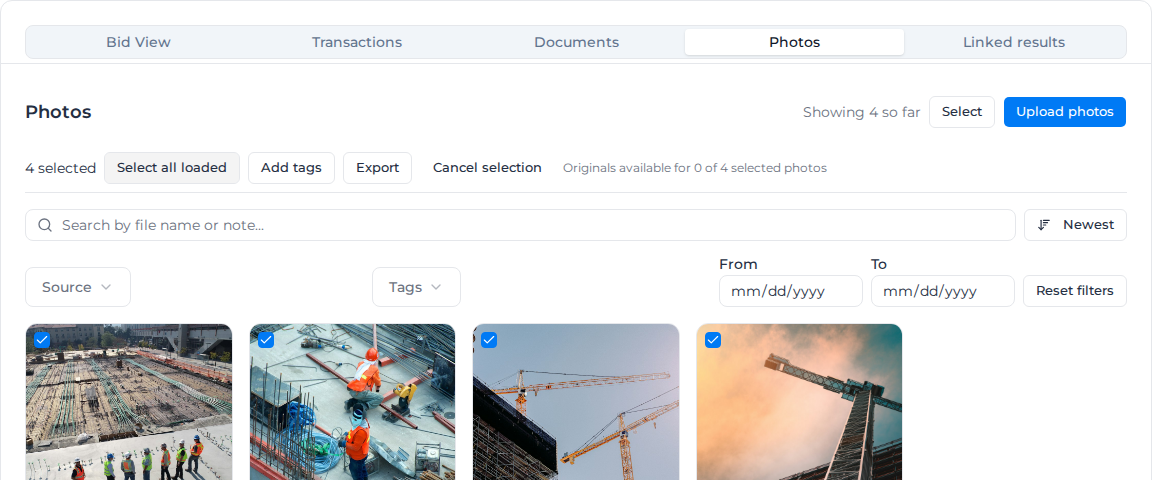Viewport: 1152px width, 480px height.
Task: Uncheck the yellow tower cranes photo
Action: (x=489, y=340)
